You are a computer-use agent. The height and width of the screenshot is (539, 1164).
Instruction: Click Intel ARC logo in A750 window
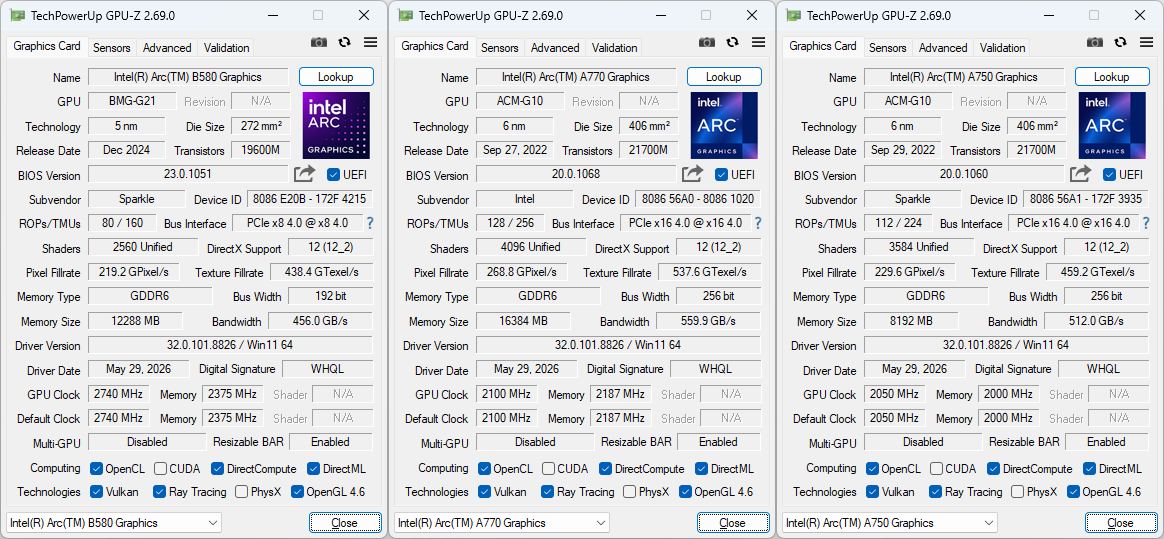point(1112,125)
